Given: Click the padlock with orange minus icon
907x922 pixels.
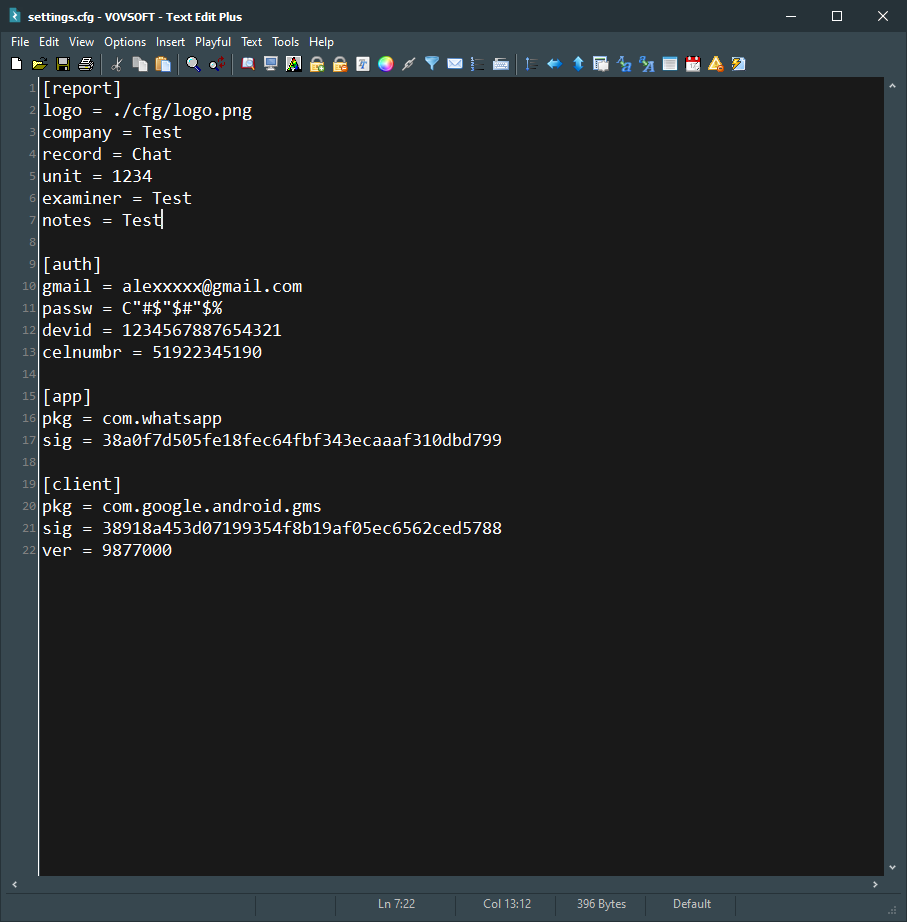Looking at the screenshot, I should coord(339,64).
